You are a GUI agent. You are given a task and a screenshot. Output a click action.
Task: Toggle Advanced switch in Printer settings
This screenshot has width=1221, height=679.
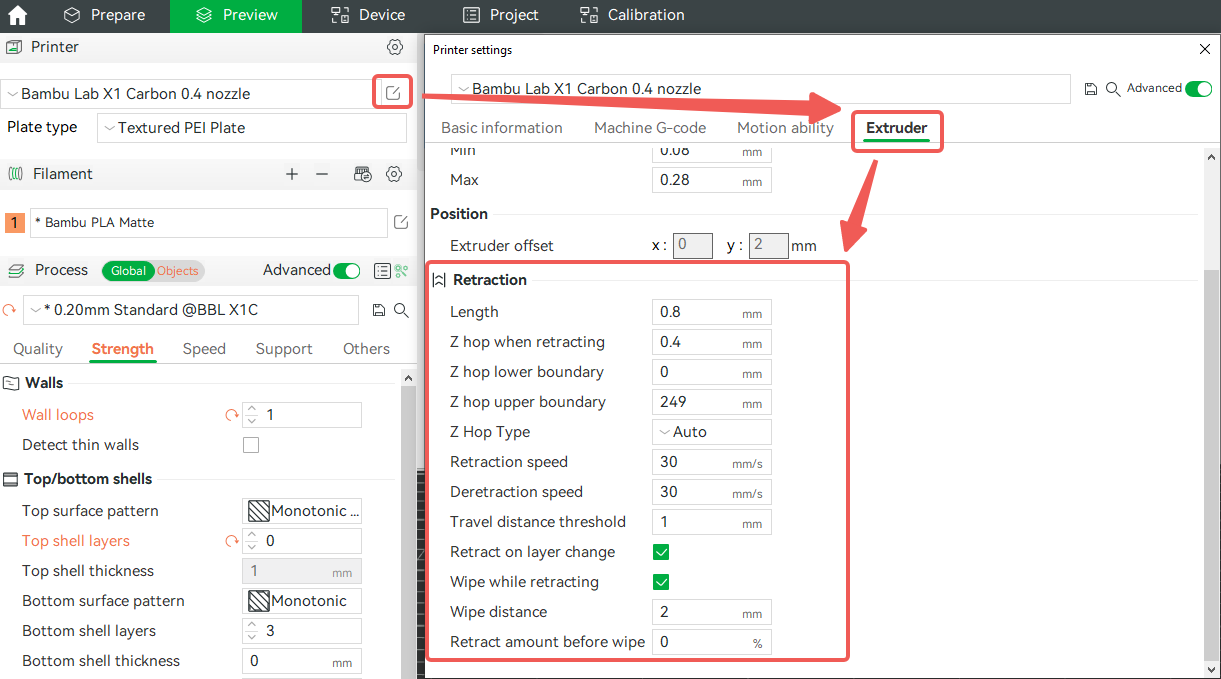(1198, 89)
